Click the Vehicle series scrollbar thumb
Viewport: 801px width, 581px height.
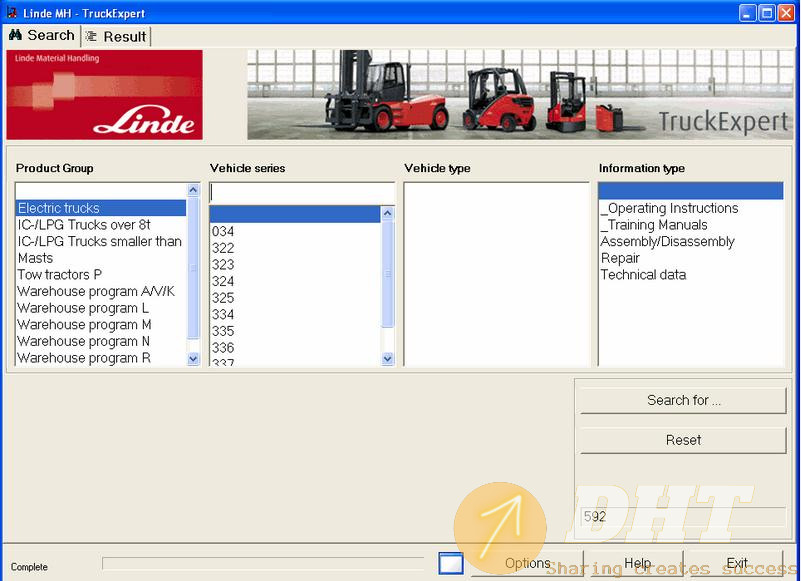pos(388,273)
